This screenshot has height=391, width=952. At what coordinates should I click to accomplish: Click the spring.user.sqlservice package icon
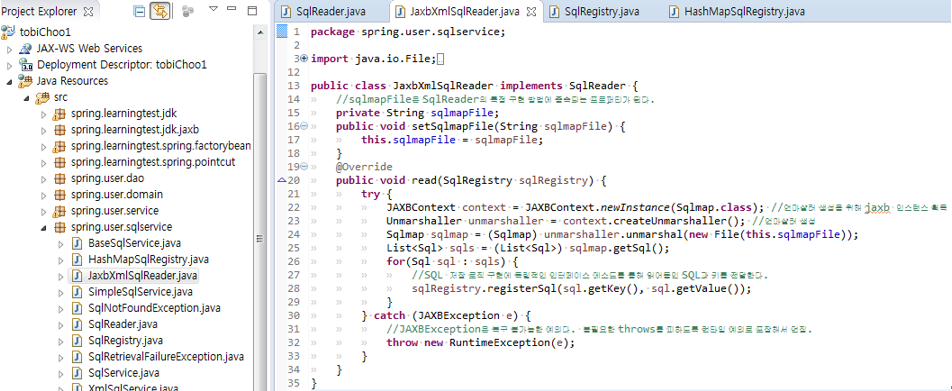(60, 227)
